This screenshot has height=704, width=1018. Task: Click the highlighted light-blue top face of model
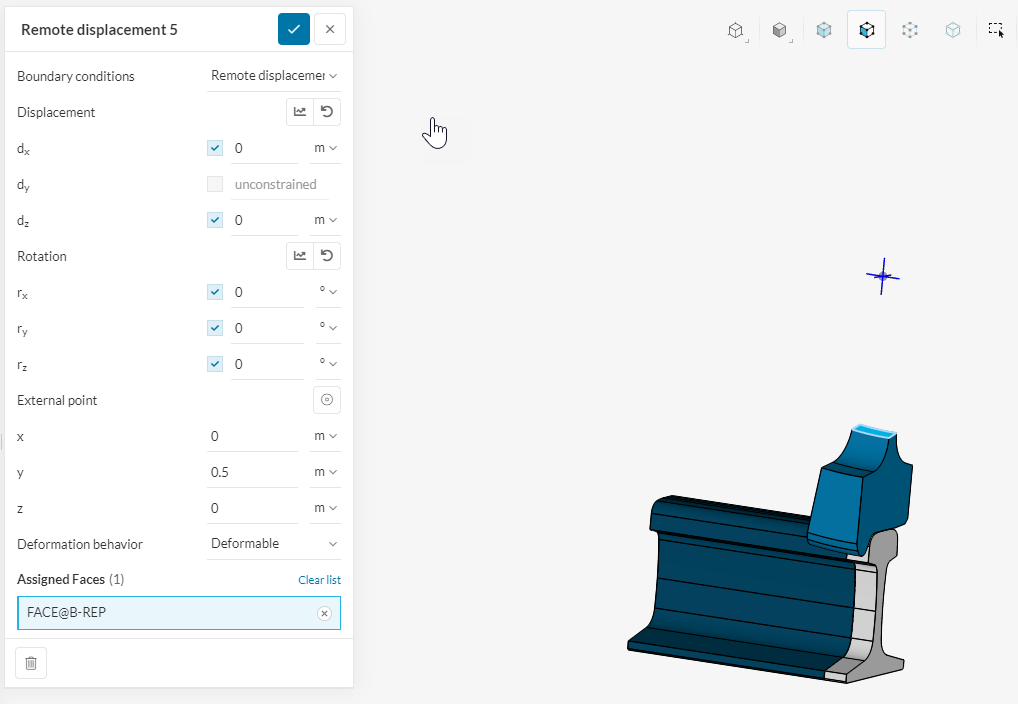point(875,432)
